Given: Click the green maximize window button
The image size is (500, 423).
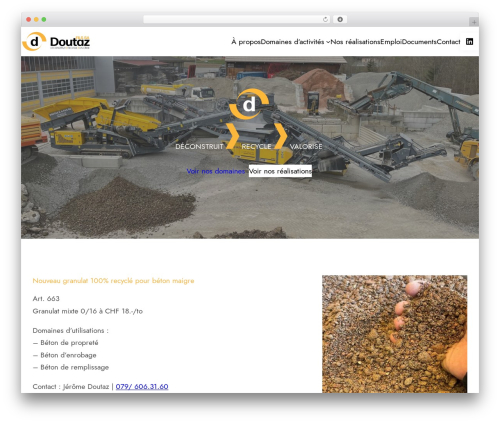Looking at the screenshot, I should click(44, 20).
